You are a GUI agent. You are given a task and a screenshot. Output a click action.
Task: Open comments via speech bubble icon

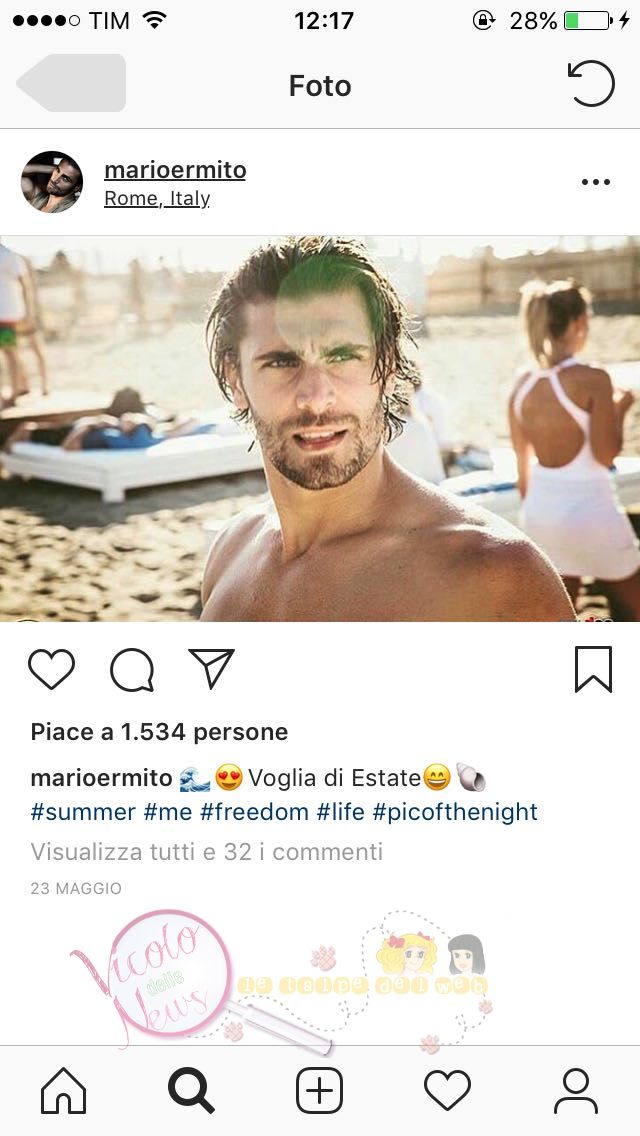132,669
